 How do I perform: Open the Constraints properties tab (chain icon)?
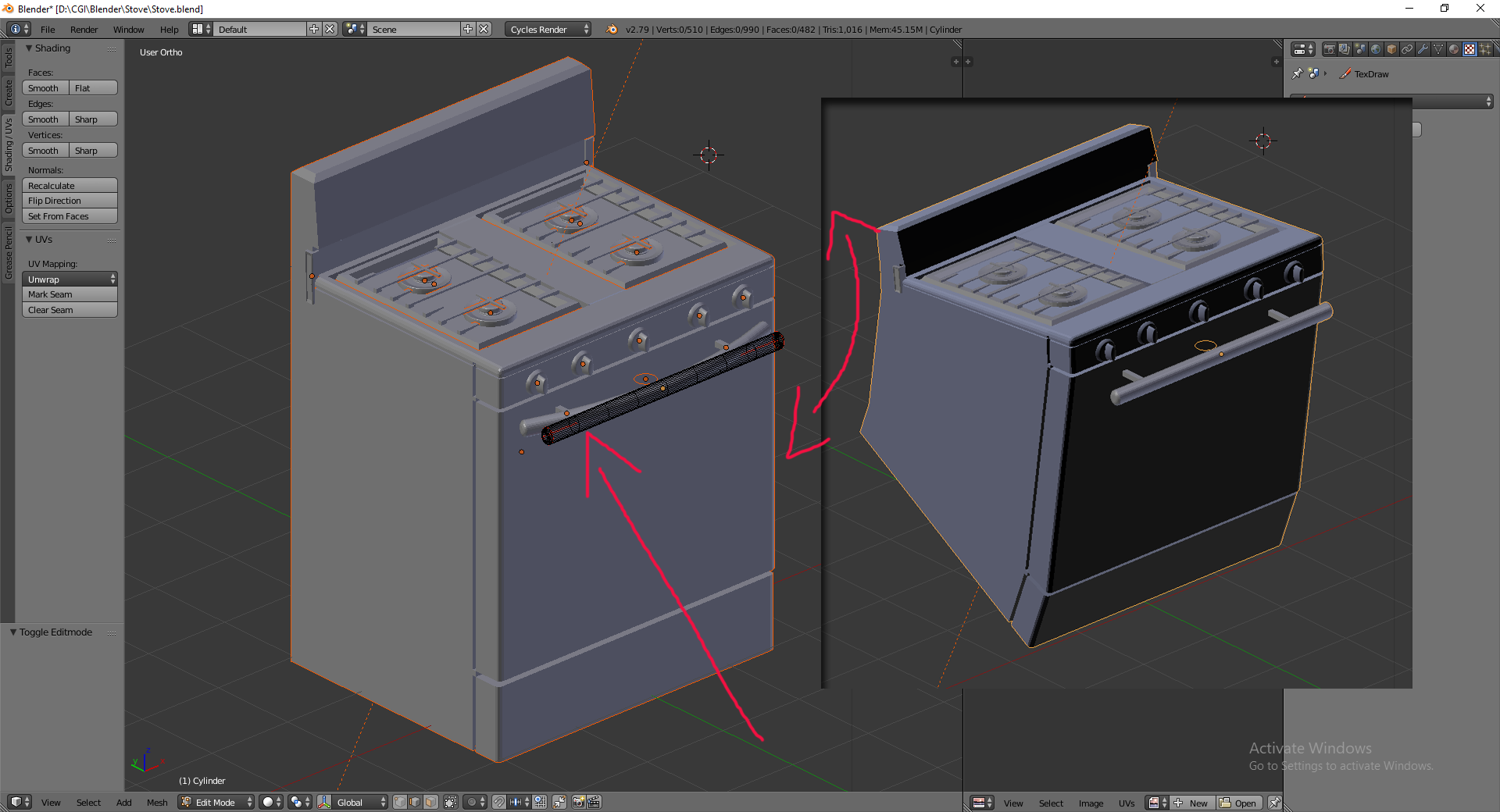pos(1407,49)
